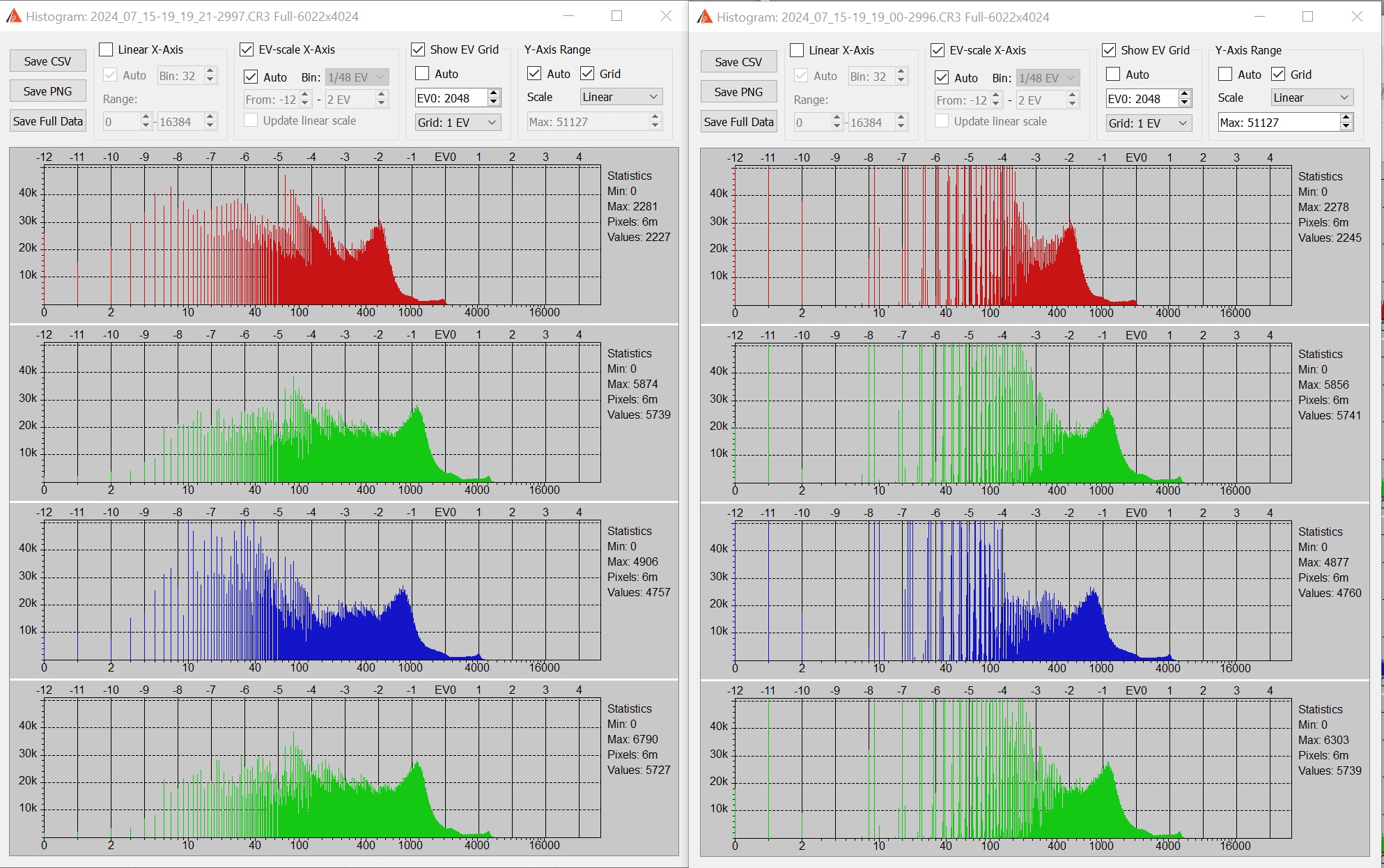
Task: Minimize the right histogram window
Action: click(1259, 17)
